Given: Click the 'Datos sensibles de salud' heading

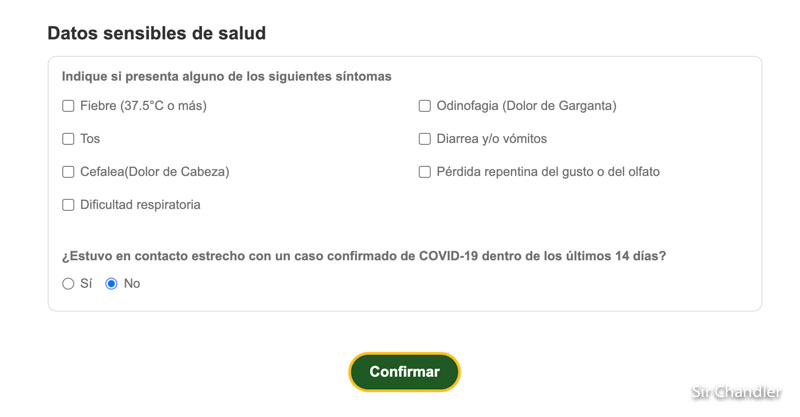Looking at the screenshot, I should [156, 33].
